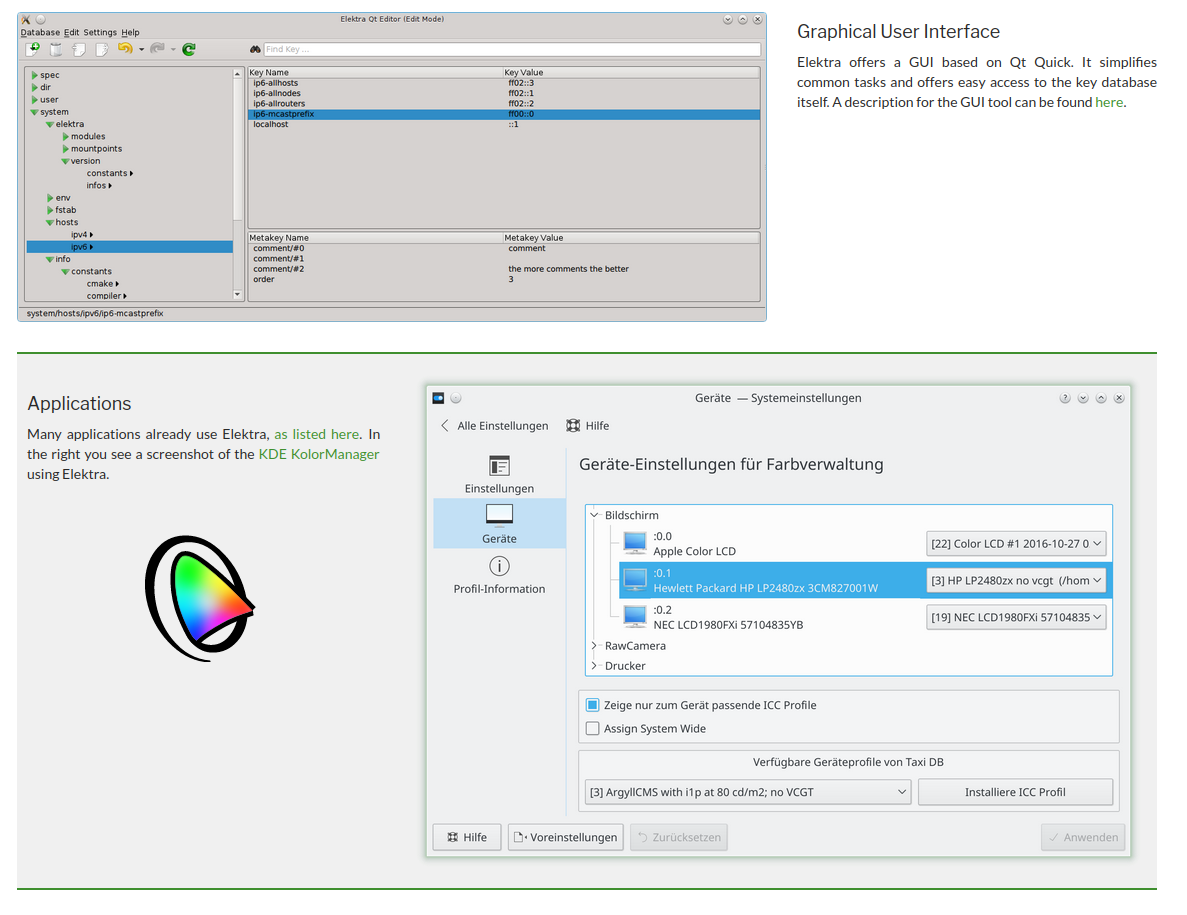Select the ipv4 tree item under hosts

coord(82,235)
